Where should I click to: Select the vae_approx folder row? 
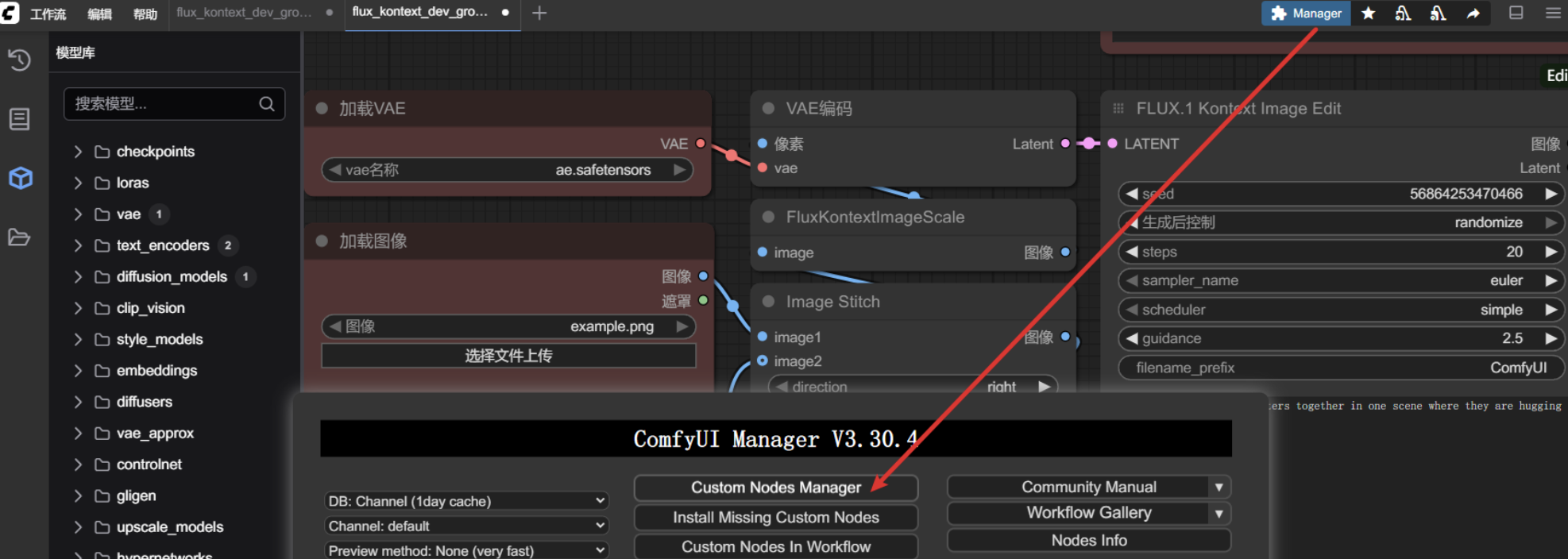pos(175,434)
